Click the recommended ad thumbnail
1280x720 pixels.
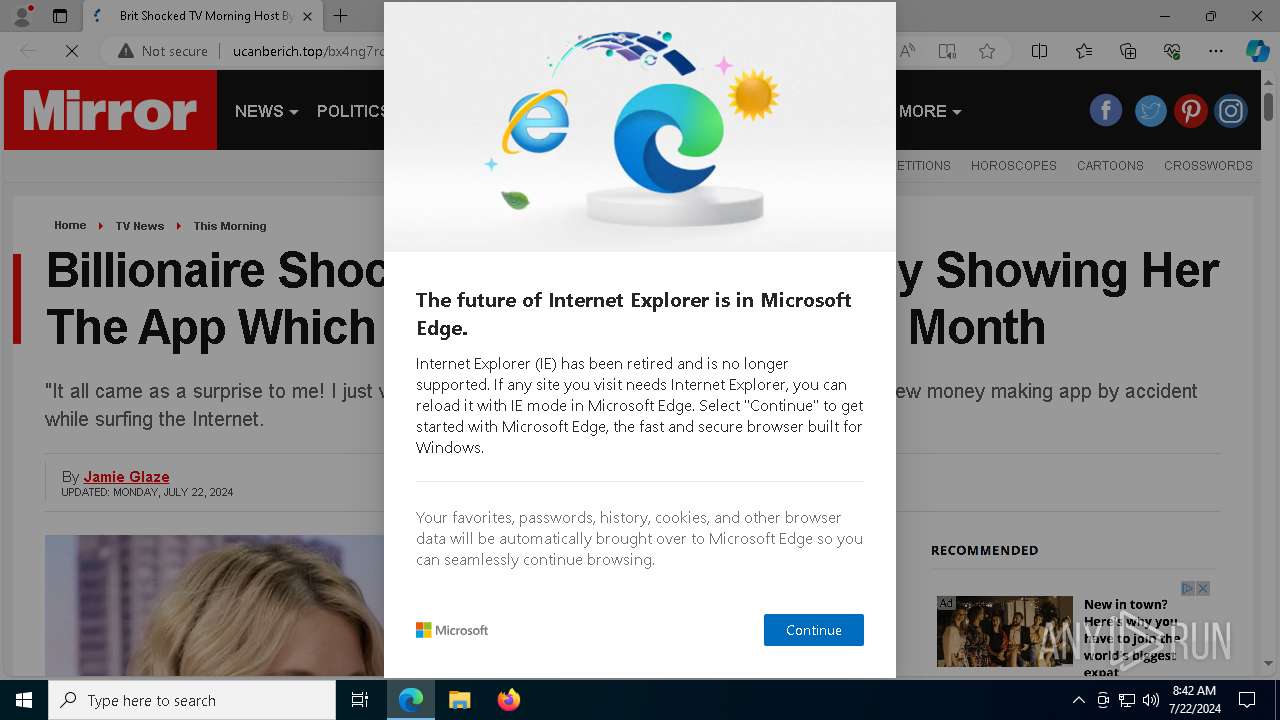(x=1004, y=632)
